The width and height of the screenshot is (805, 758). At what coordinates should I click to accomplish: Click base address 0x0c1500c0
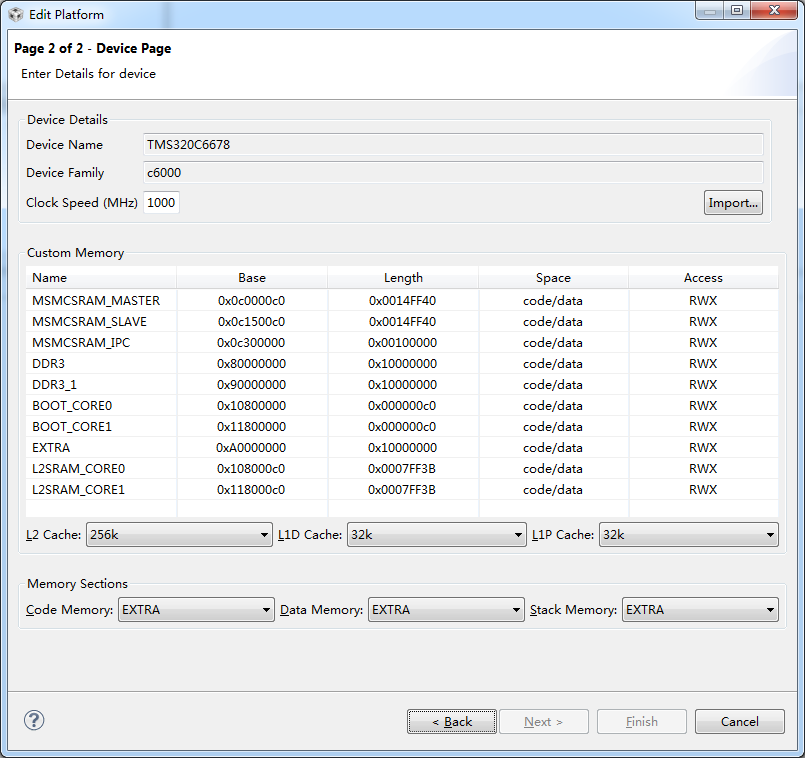click(x=252, y=321)
